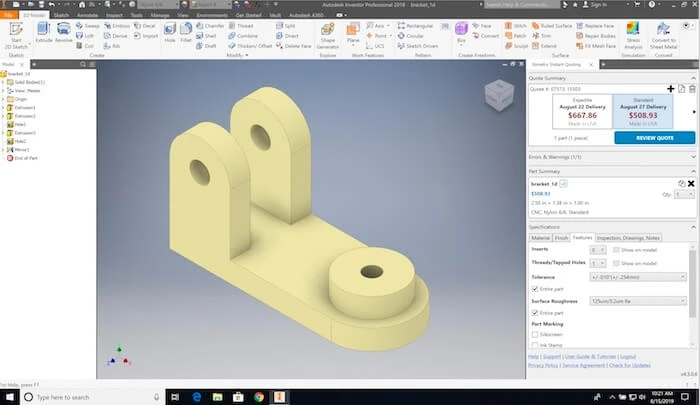Viewport: 700px width, 405px height.
Task: Open the Hole tool
Action: 170,32
